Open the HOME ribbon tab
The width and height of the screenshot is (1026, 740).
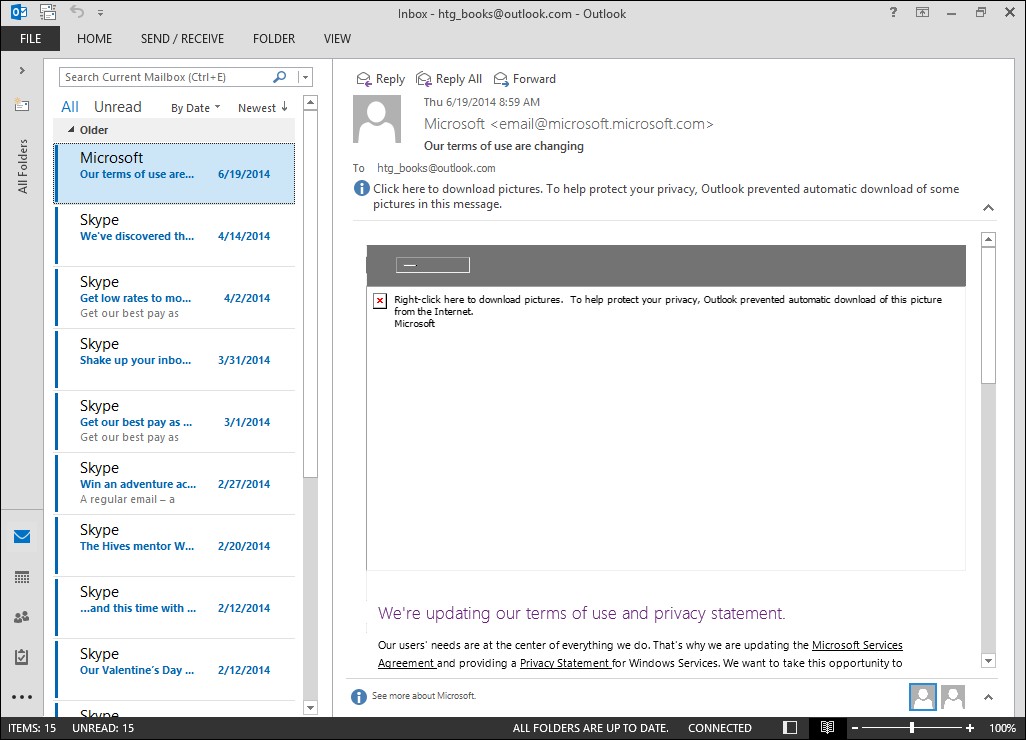pyautogui.click(x=94, y=39)
